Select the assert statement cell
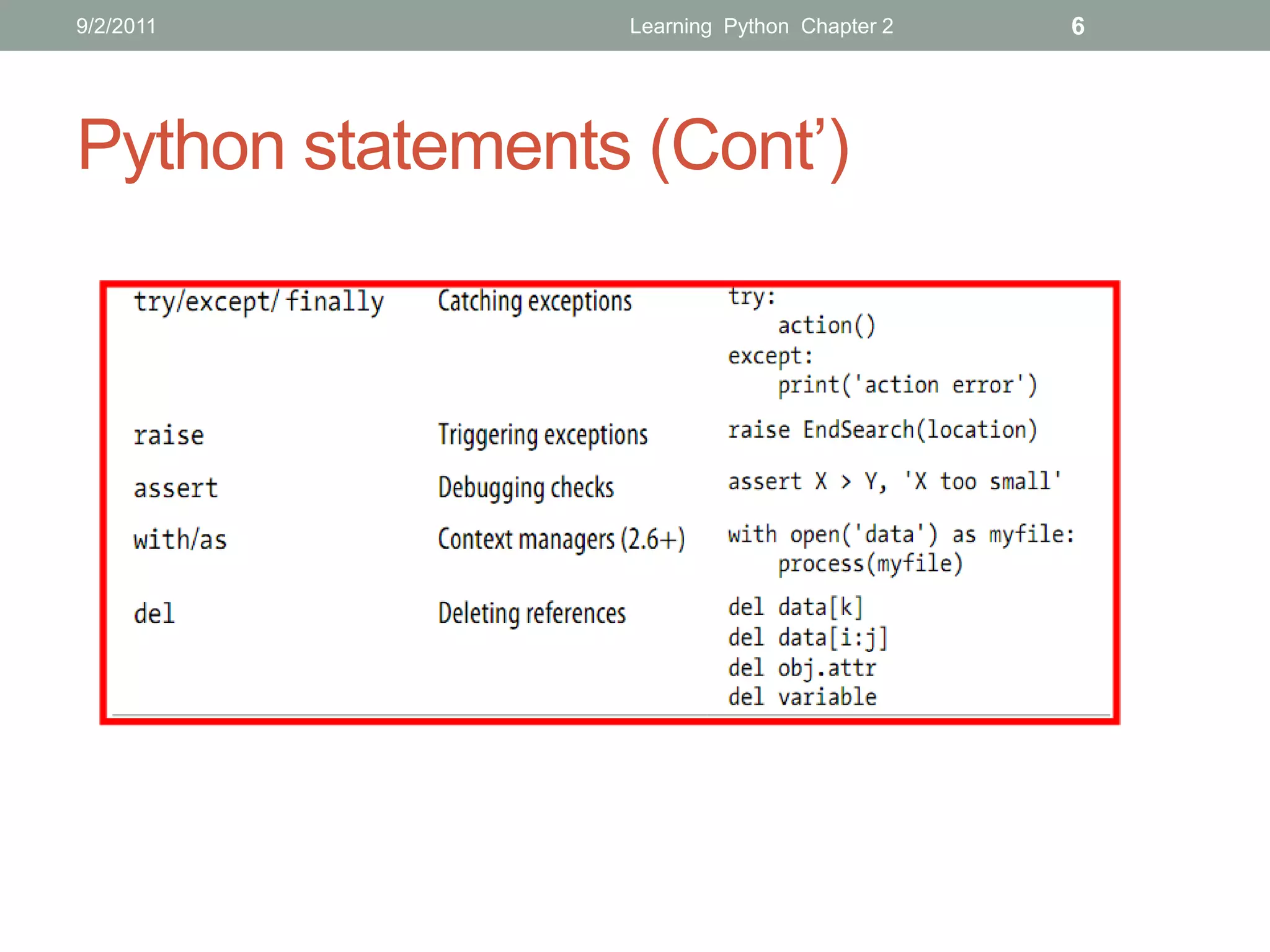This screenshot has height=952, width=1270. click(175, 488)
